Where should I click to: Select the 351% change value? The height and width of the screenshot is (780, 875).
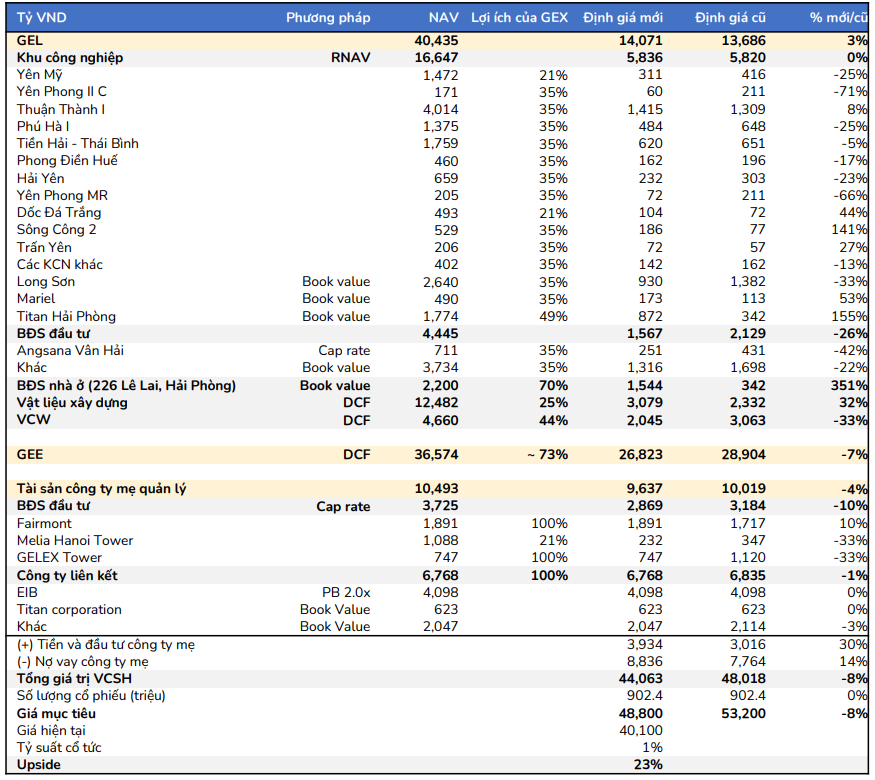click(849, 386)
